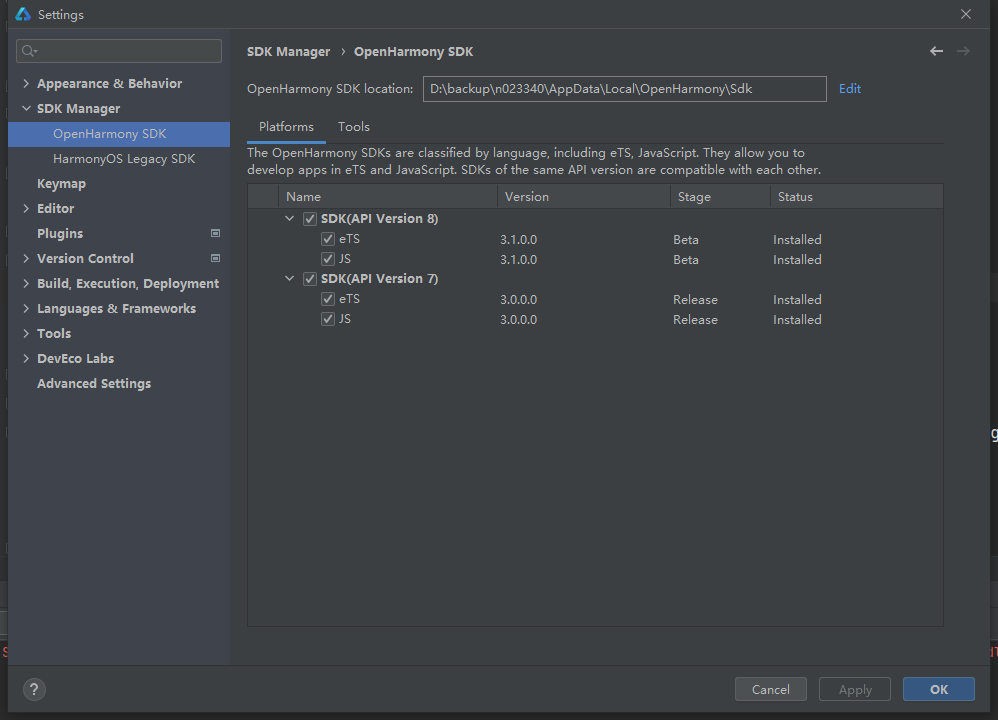Click the forward arrow navigation icon
The image size is (998, 720).
pyautogui.click(x=963, y=51)
